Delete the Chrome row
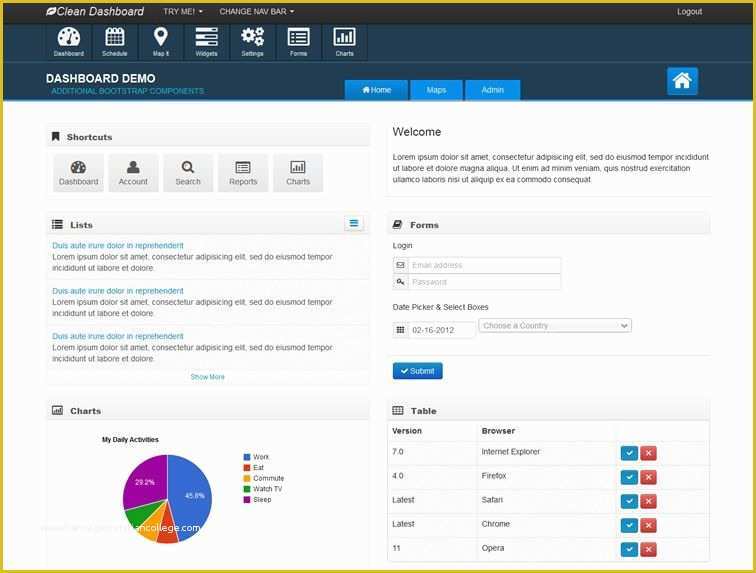This screenshot has height=573, width=756. click(648, 525)
